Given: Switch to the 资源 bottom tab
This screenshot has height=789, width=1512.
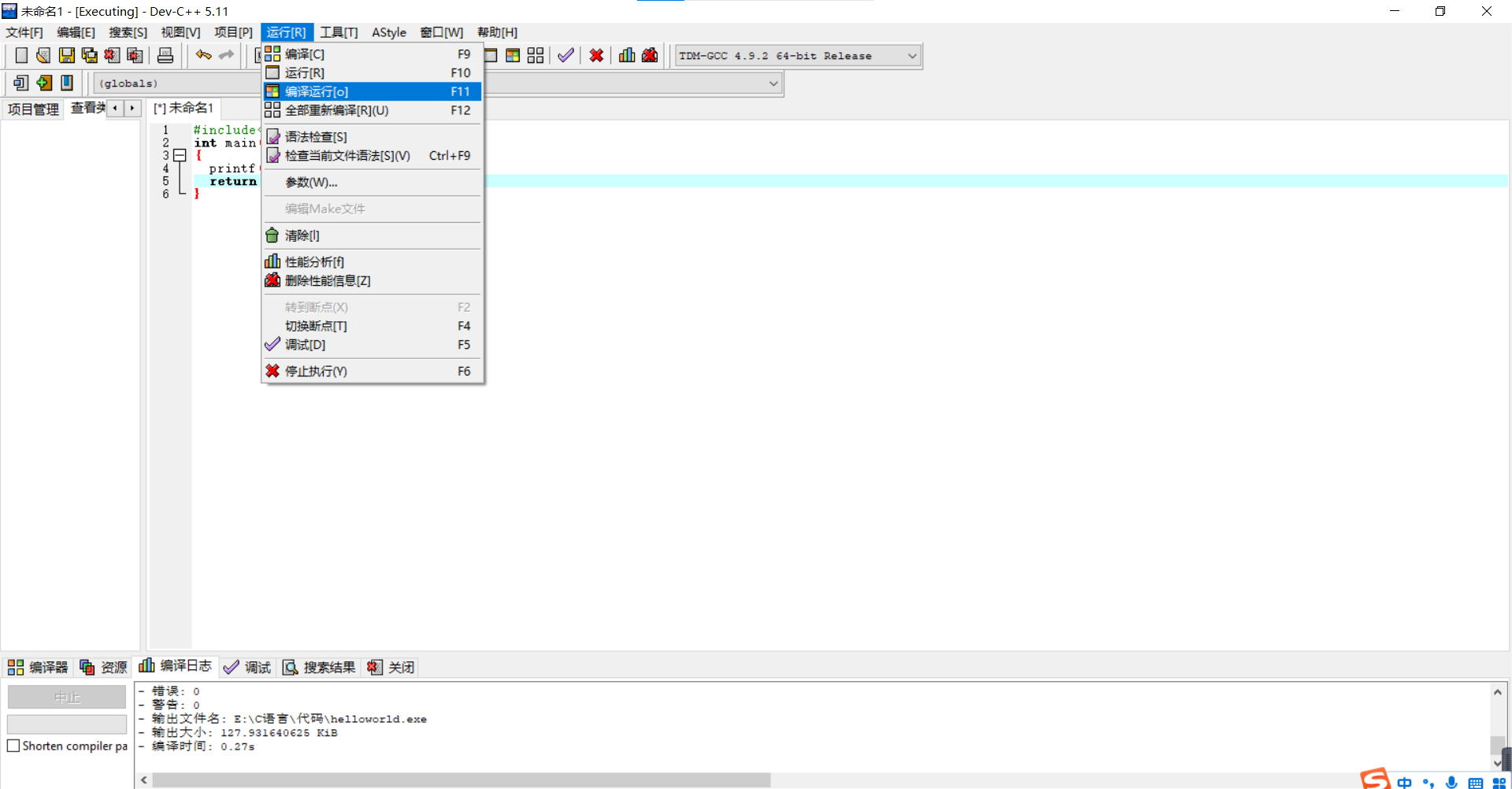Looking at the screenshot, I should [103, 668].
